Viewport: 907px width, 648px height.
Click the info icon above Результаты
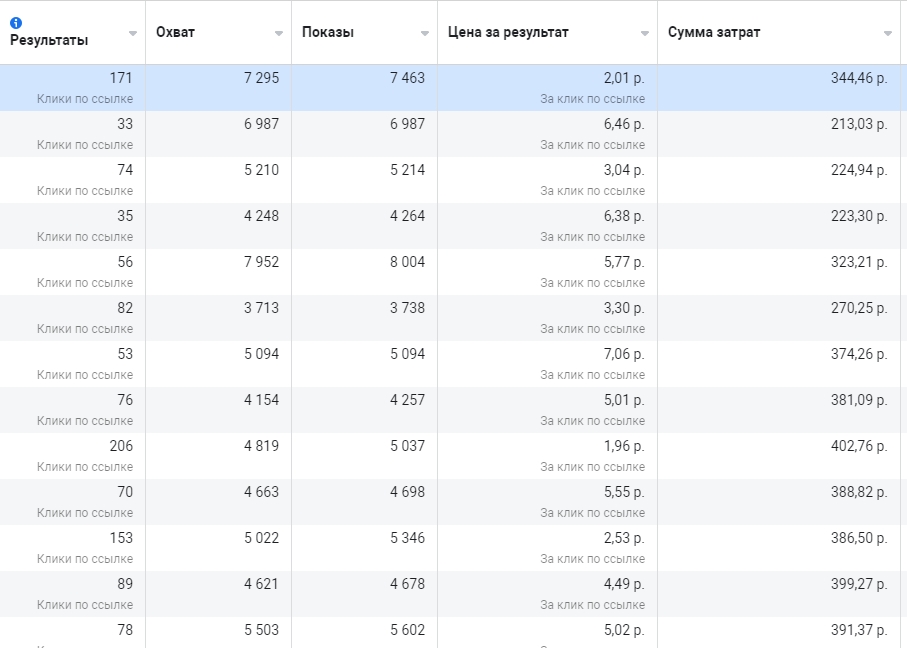click(16, 23)
